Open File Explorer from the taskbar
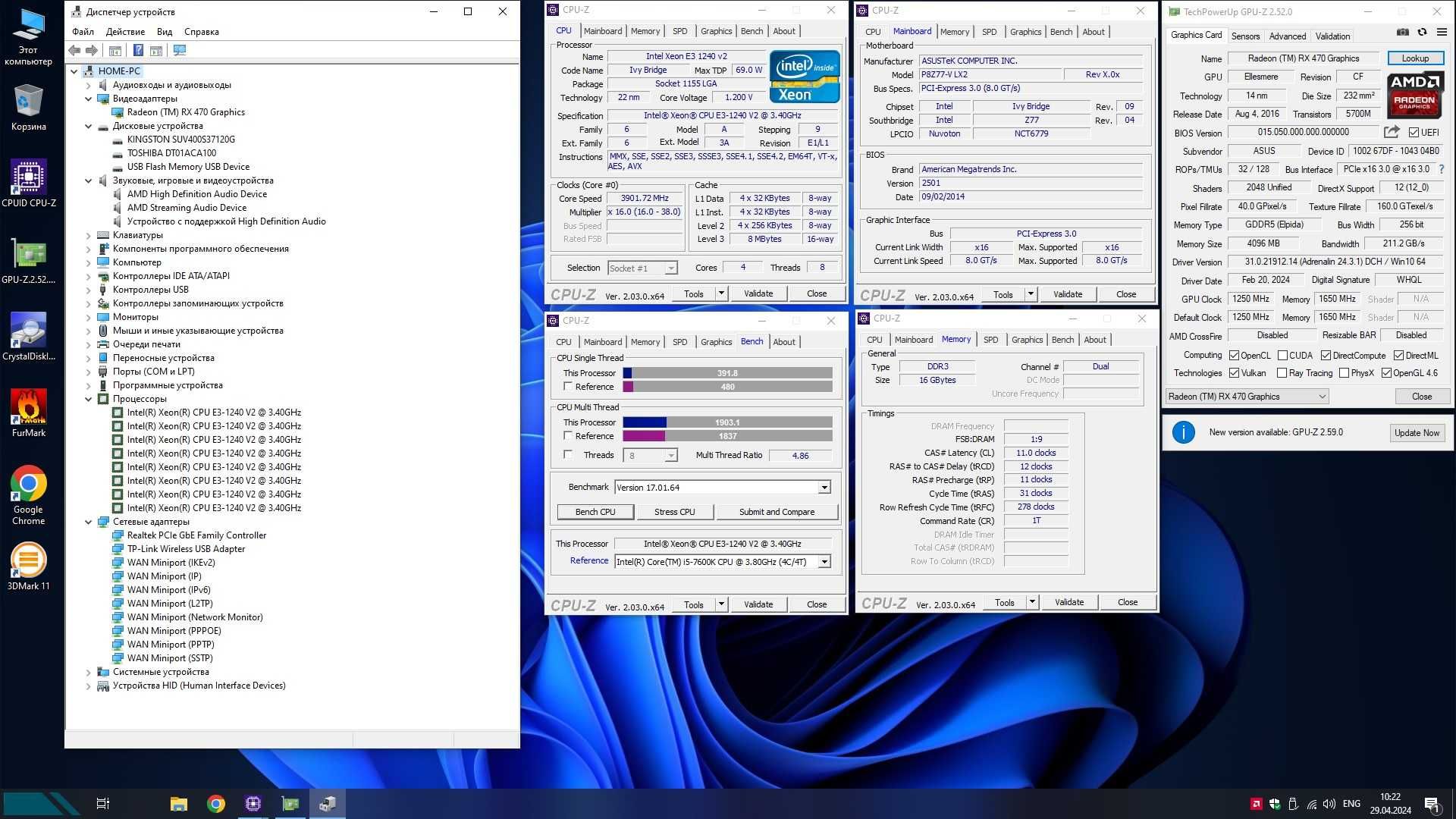 179,804
